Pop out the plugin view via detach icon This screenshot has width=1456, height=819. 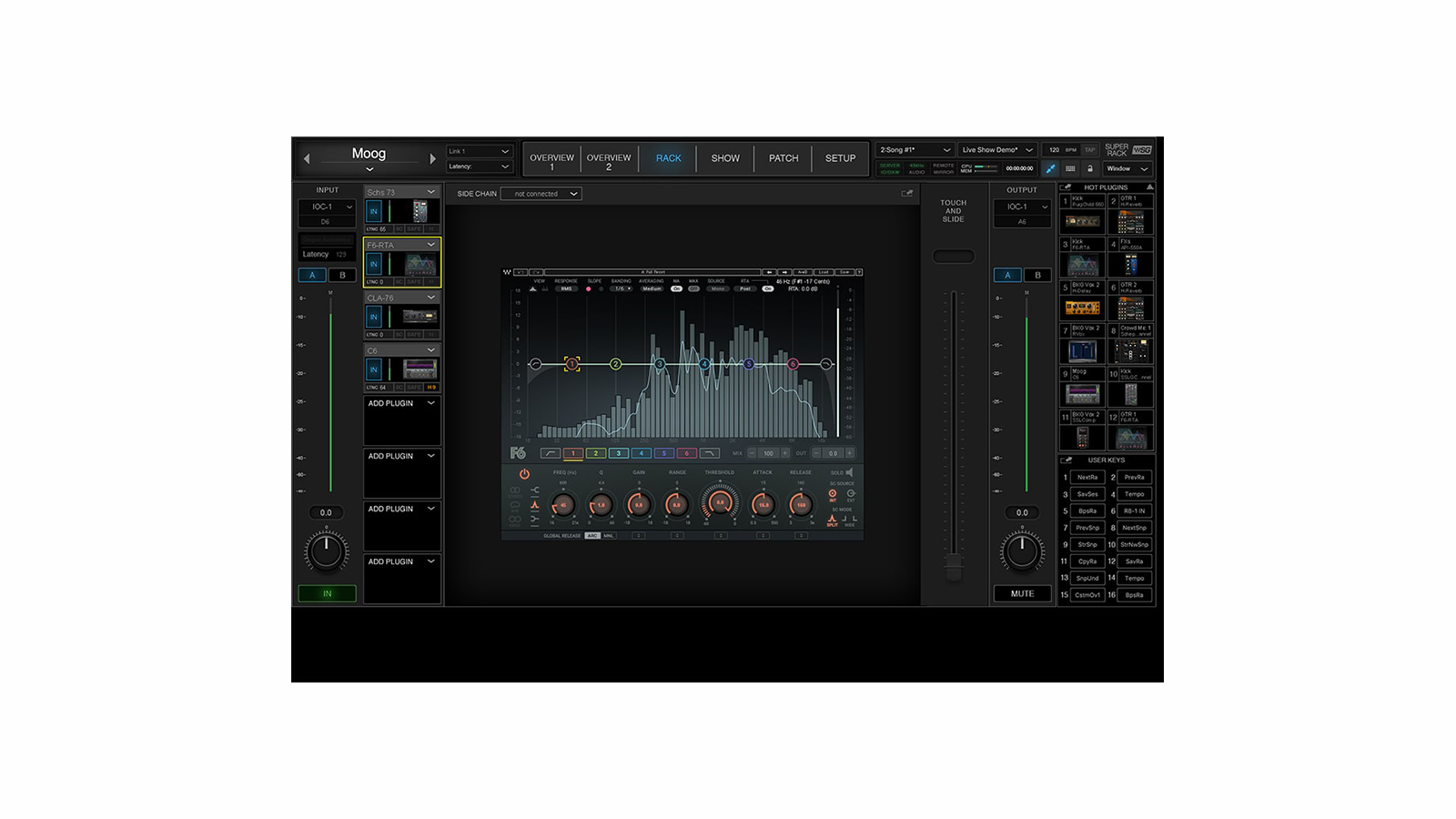tap(907, 193)
